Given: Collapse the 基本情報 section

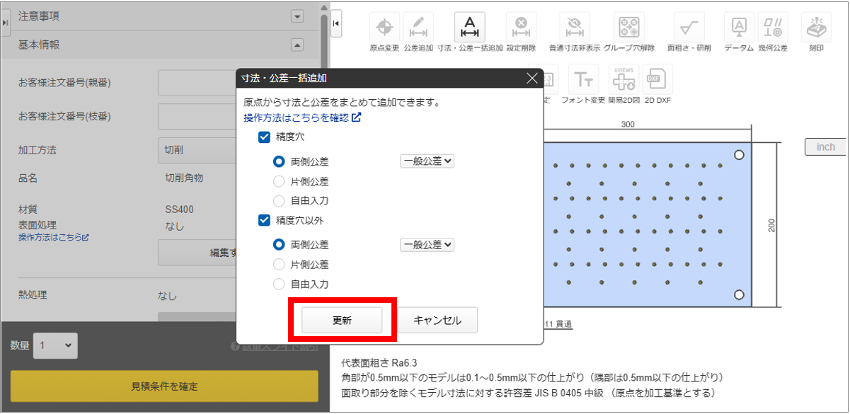Looking at the screenshot, I should (x=296, y=44).
